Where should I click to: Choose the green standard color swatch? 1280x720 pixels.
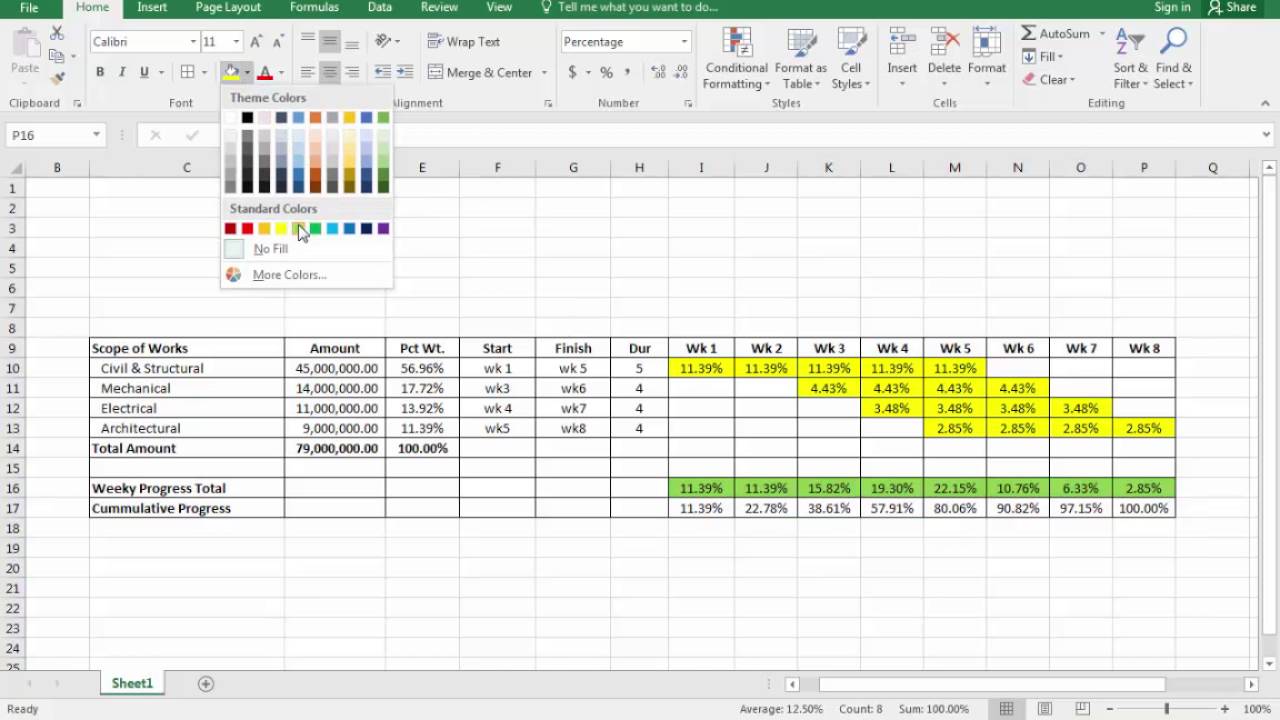click(x=315, y=229)
